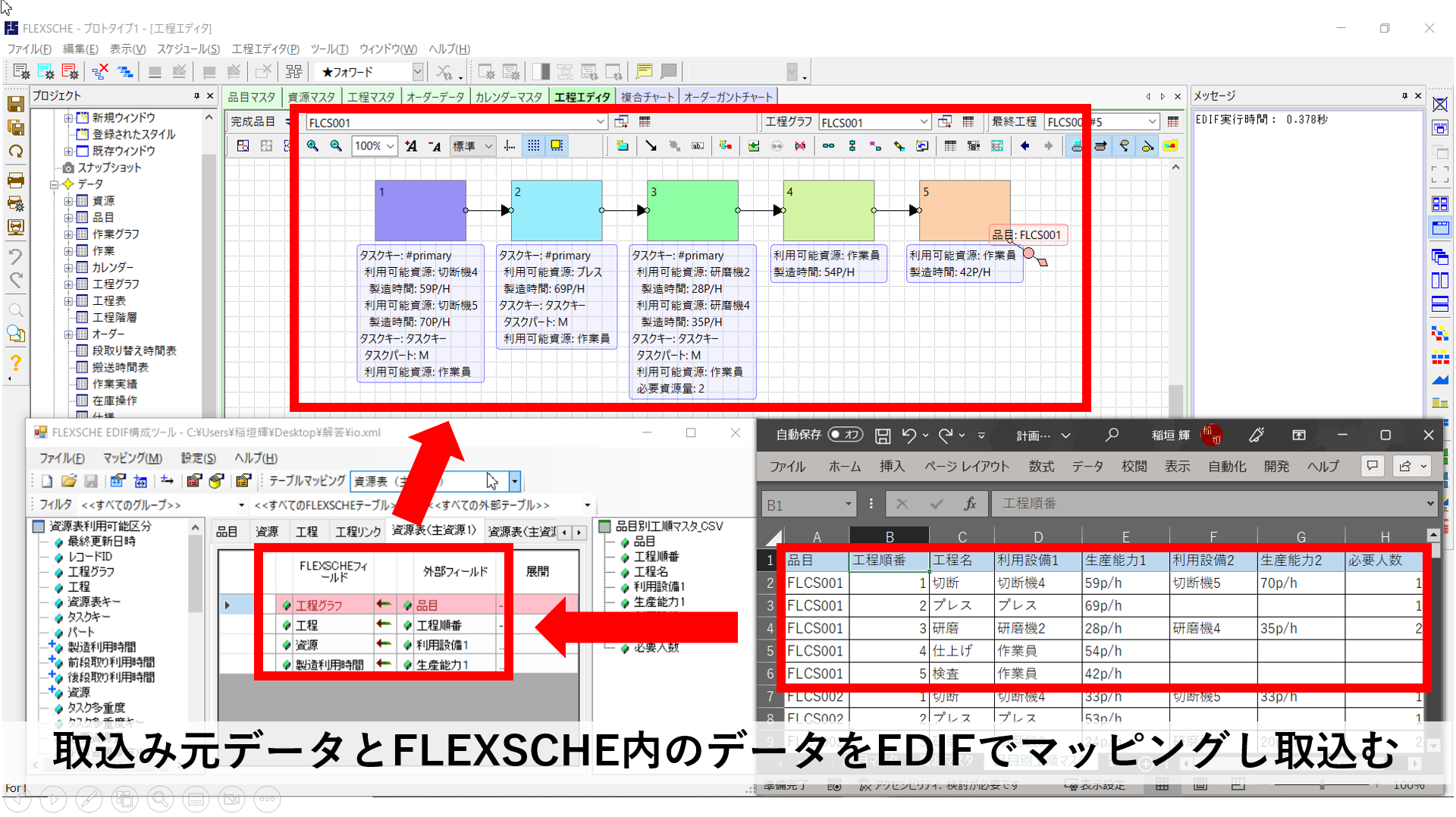Click Excel search magnifier icon
The width and height of the screenshot is (1456, 817).
(1112, 435)
